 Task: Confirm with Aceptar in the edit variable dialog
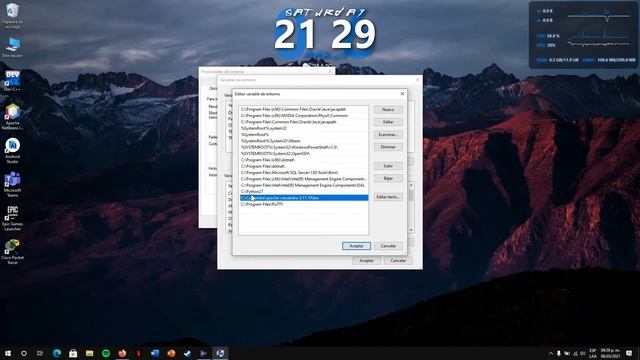coord(356,246)
